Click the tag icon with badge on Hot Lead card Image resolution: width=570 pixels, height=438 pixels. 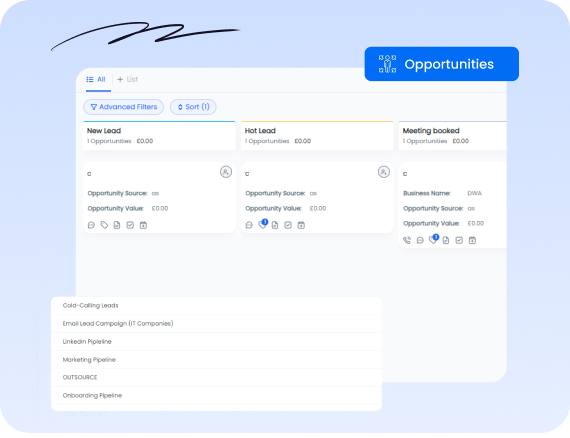pyautogui.click(x=263, y=224)
